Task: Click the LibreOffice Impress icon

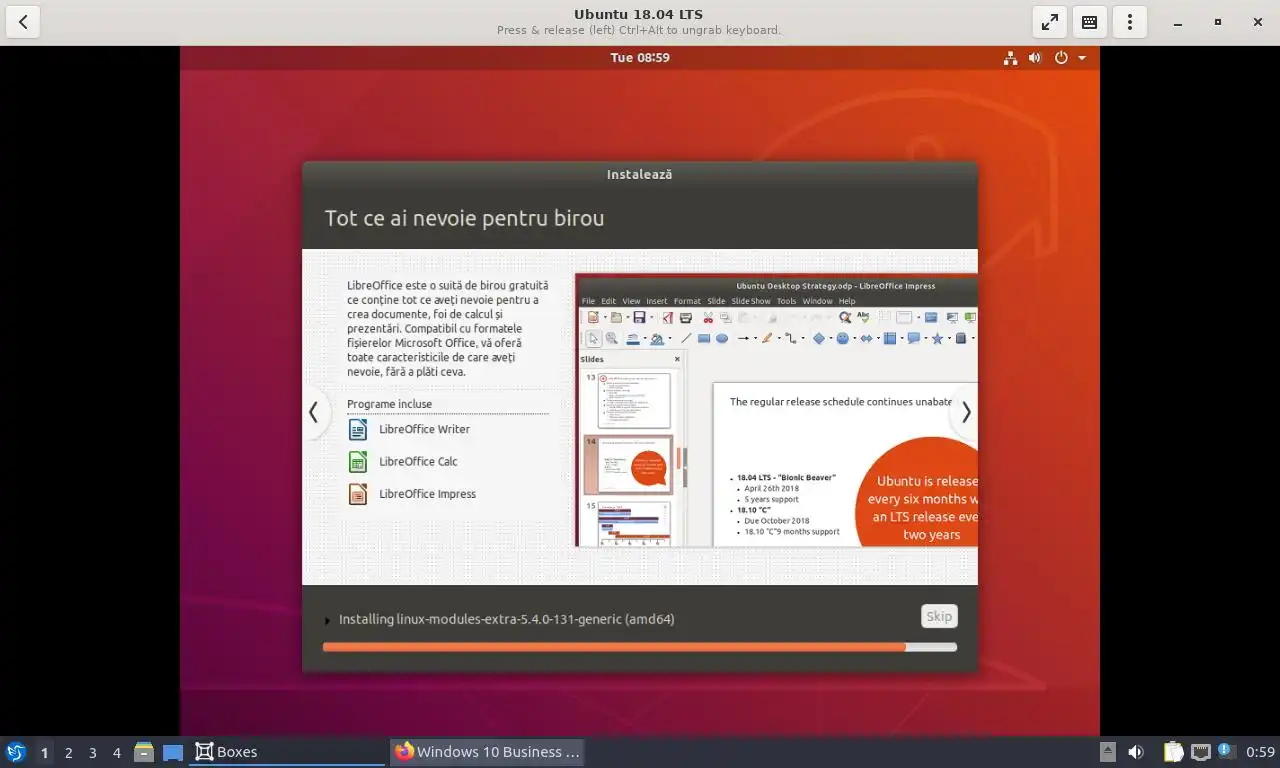Action: click(358, 494)
